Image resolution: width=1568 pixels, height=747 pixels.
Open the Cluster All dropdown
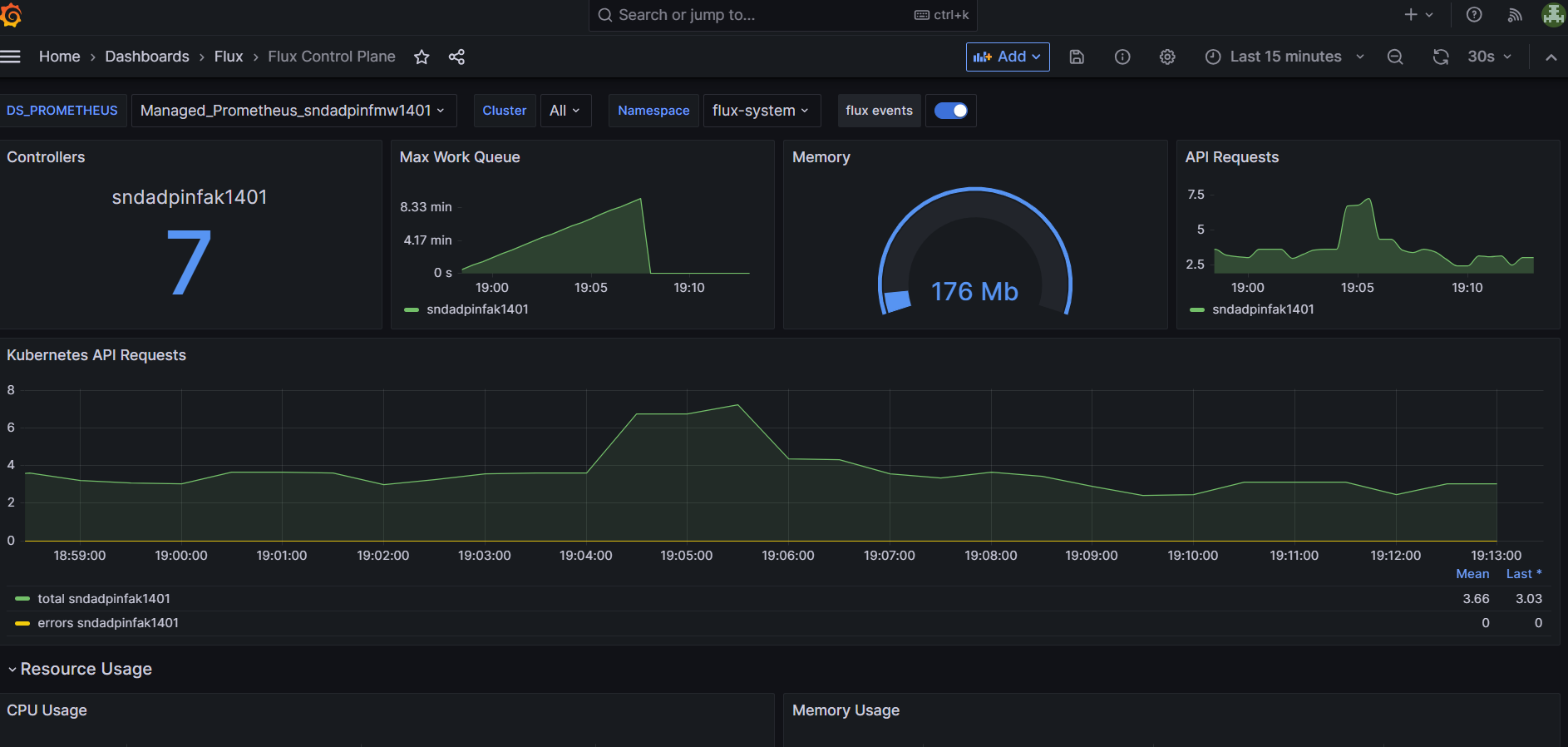[x=565, y=111]
